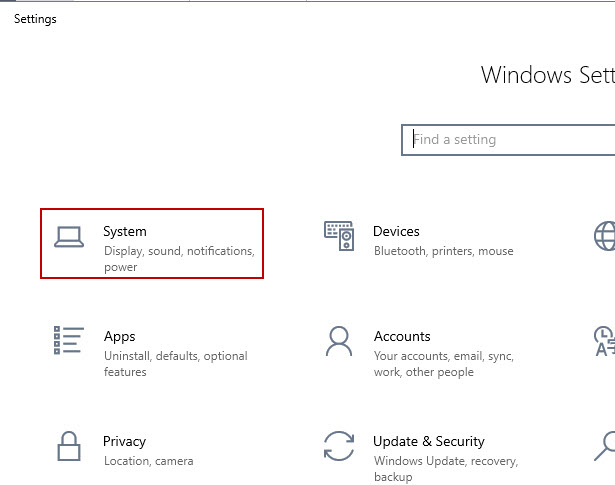Open the Time & Language clock icon
615x485 pixels.
click(605, 341)
